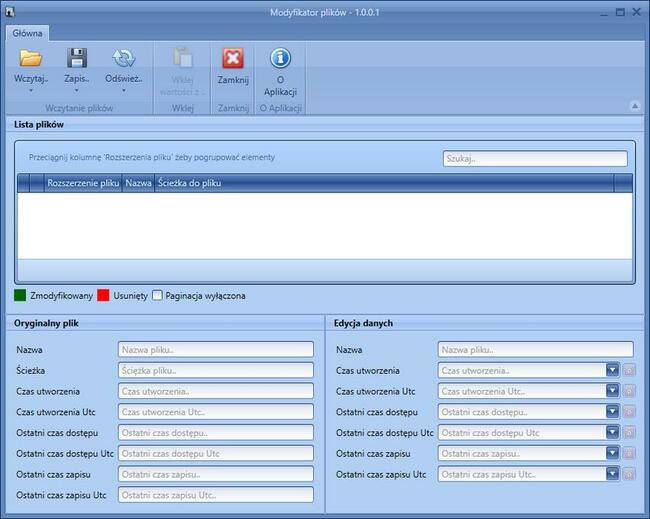Click the Nazwa field in Edycja danych
The height and width of the screenshot is (519, 650).
535,350
